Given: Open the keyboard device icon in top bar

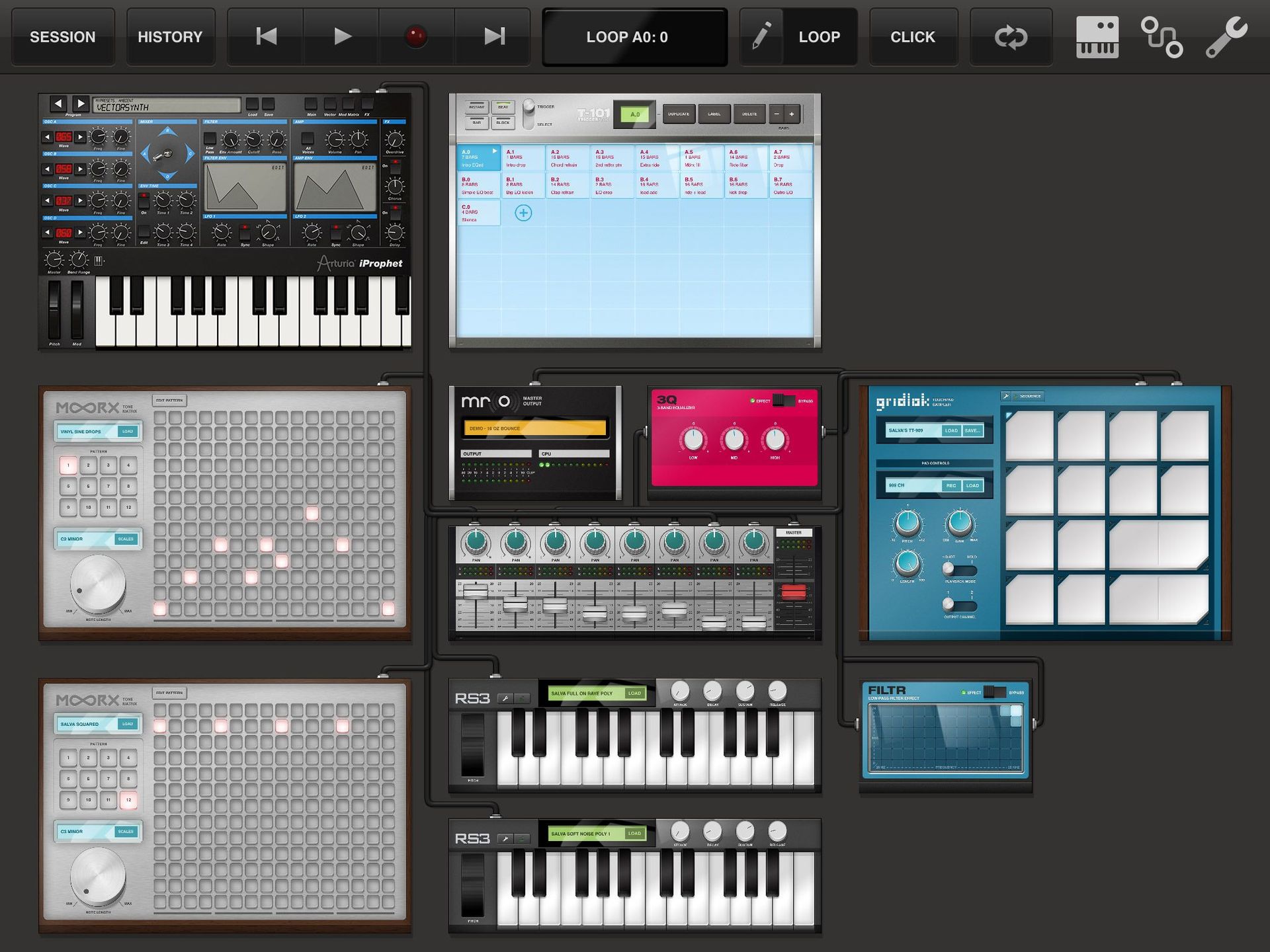Looking at the screenshot, I should click(1097, 37).
